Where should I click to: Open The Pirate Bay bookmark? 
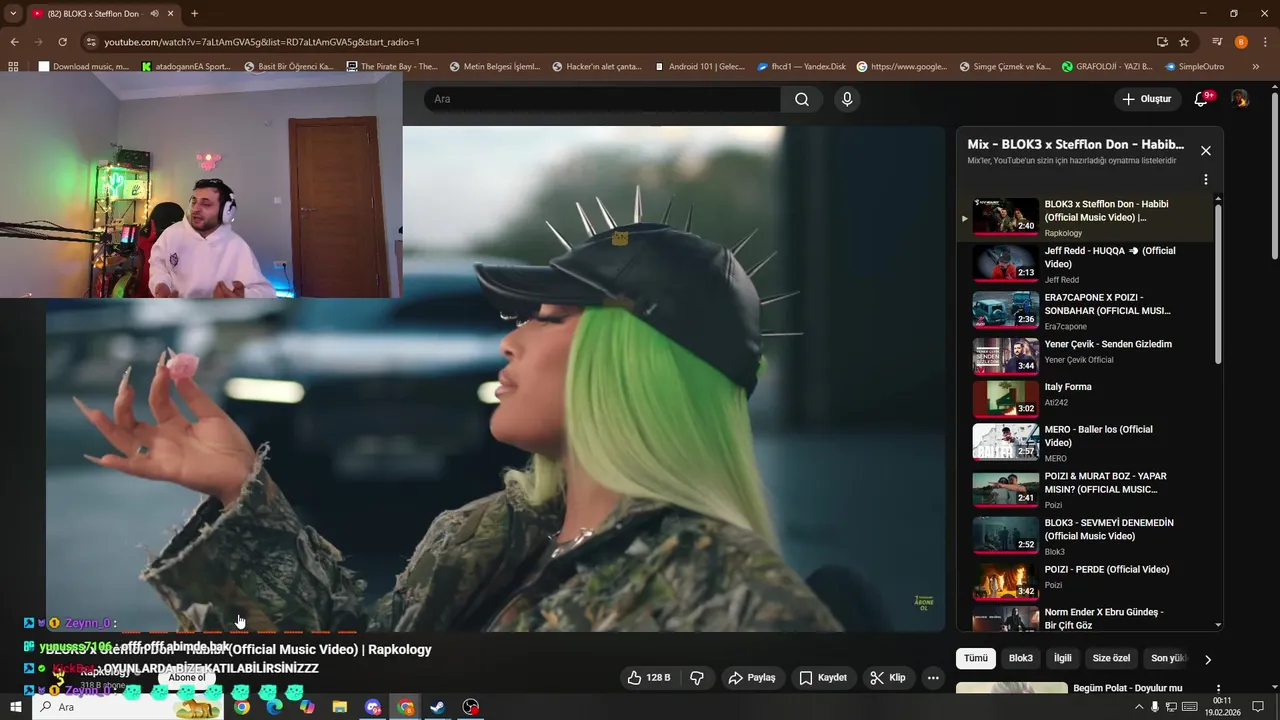391,67
